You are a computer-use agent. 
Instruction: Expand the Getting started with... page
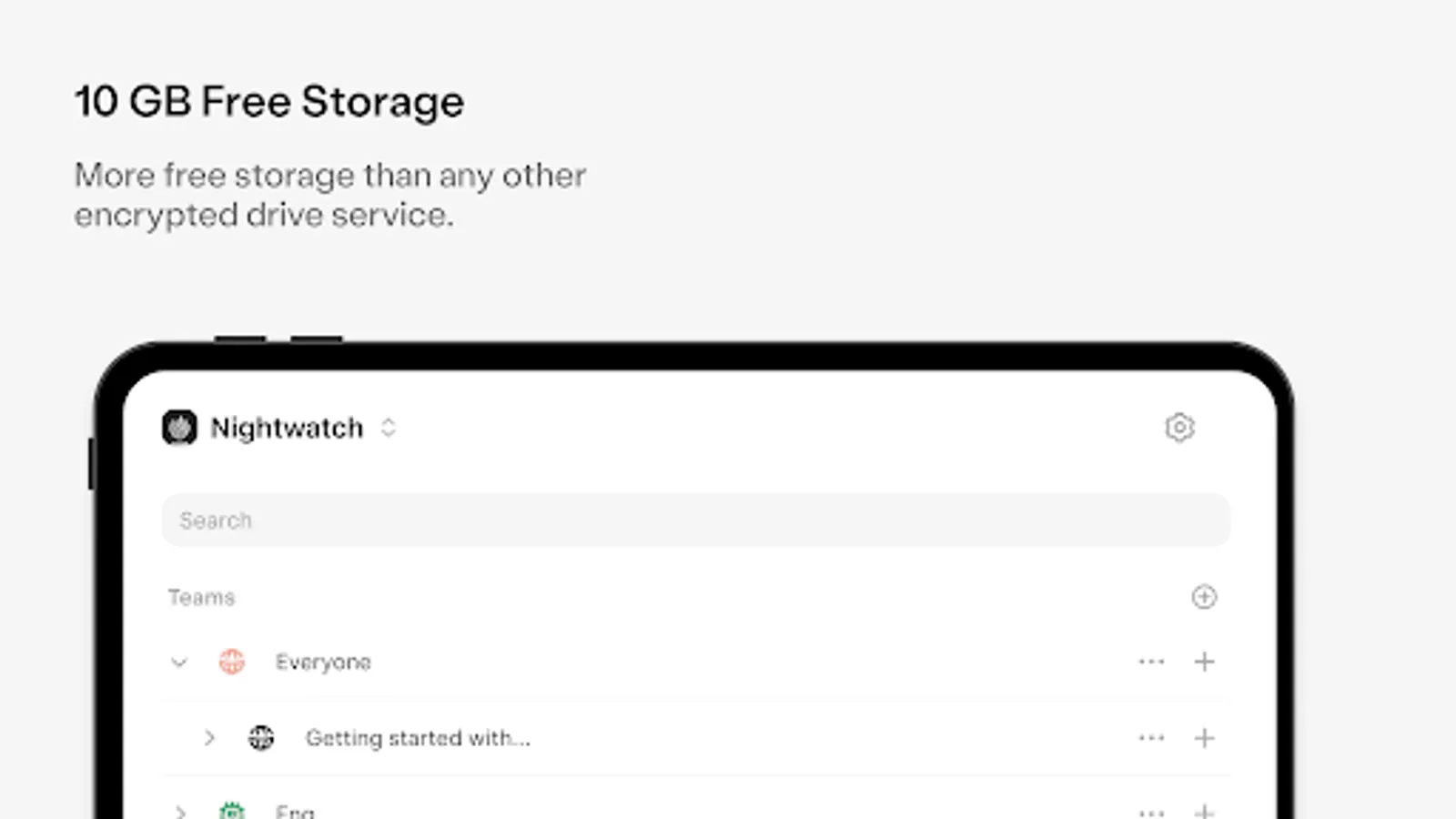point(209,738)
